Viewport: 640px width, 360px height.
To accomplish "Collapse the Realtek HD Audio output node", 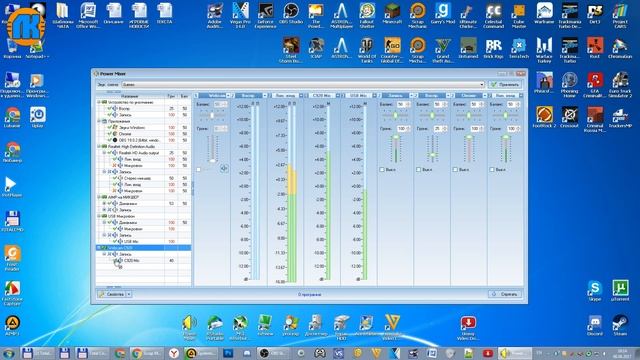I will [x=104, y=153].
